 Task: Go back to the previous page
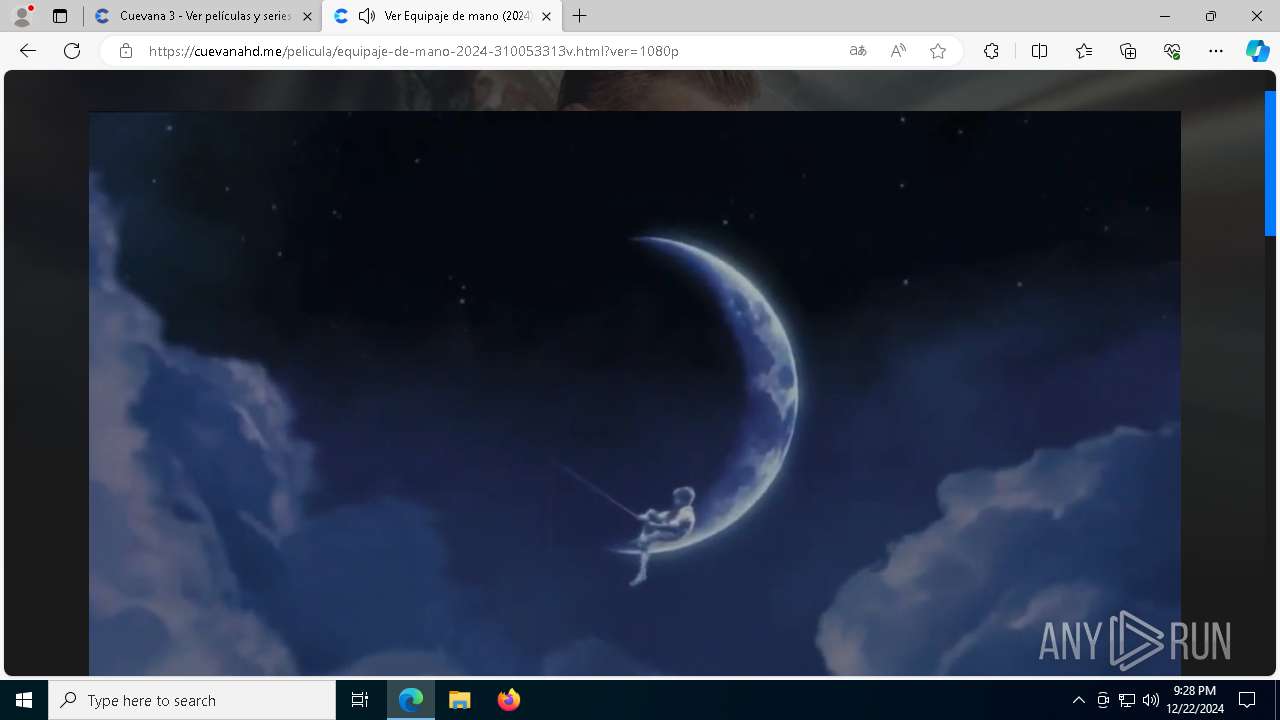pos(28,51)
